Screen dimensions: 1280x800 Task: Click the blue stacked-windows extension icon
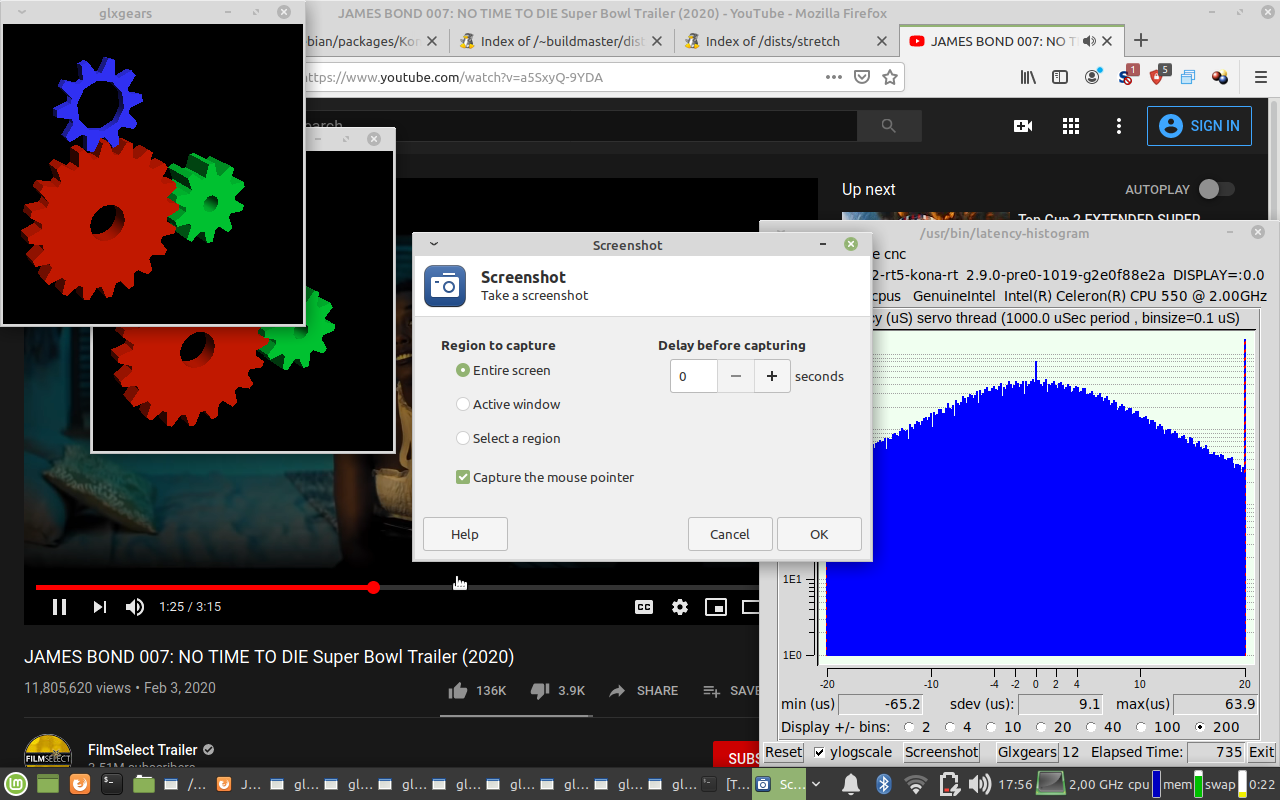click(x=1188, y=77)
